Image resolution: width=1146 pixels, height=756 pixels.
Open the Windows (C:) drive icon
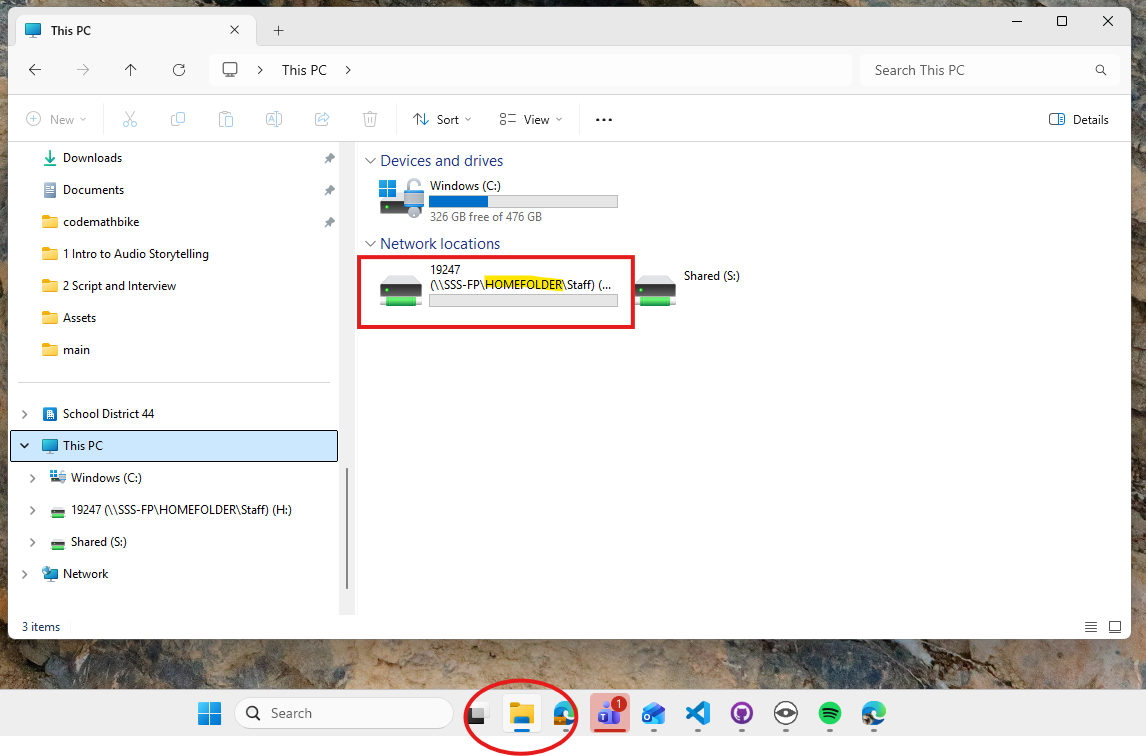pos(402,198)
